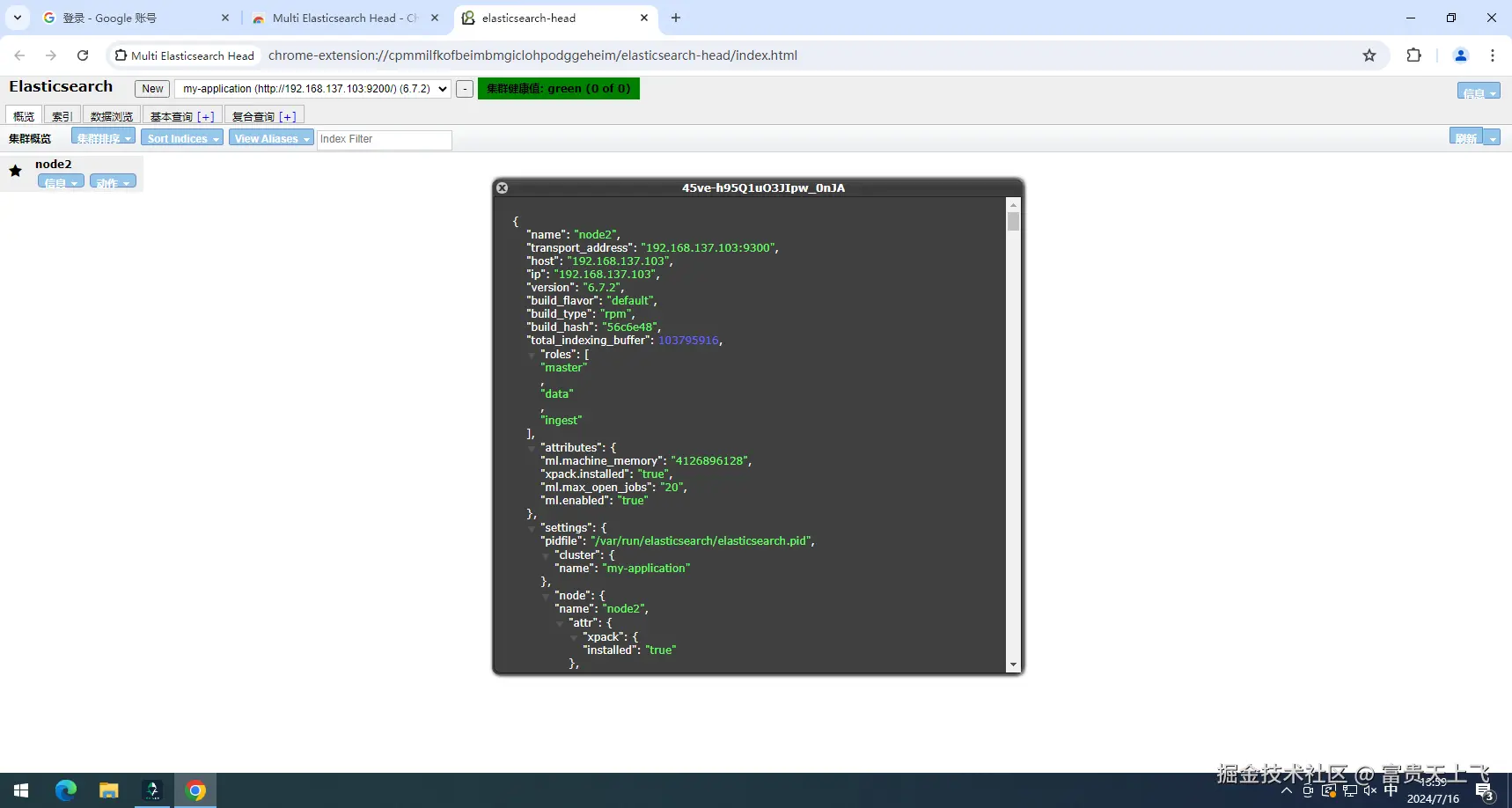Open the Sort Indices dropdown
Image resolution: width=1512 pixels, height=808 pixels.
(181, 138)
